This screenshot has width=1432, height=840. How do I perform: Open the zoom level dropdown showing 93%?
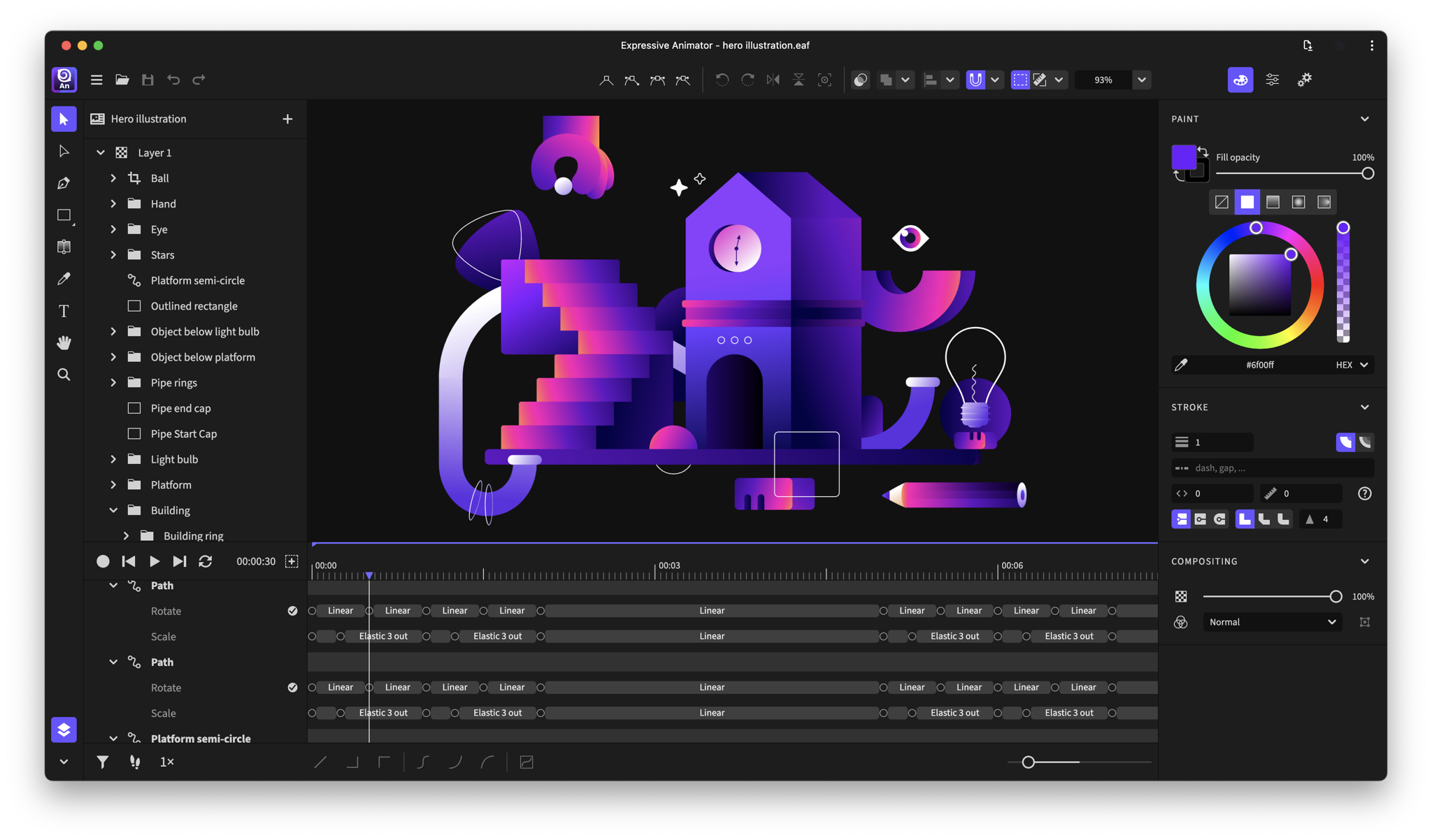[x=1141, y=80]
